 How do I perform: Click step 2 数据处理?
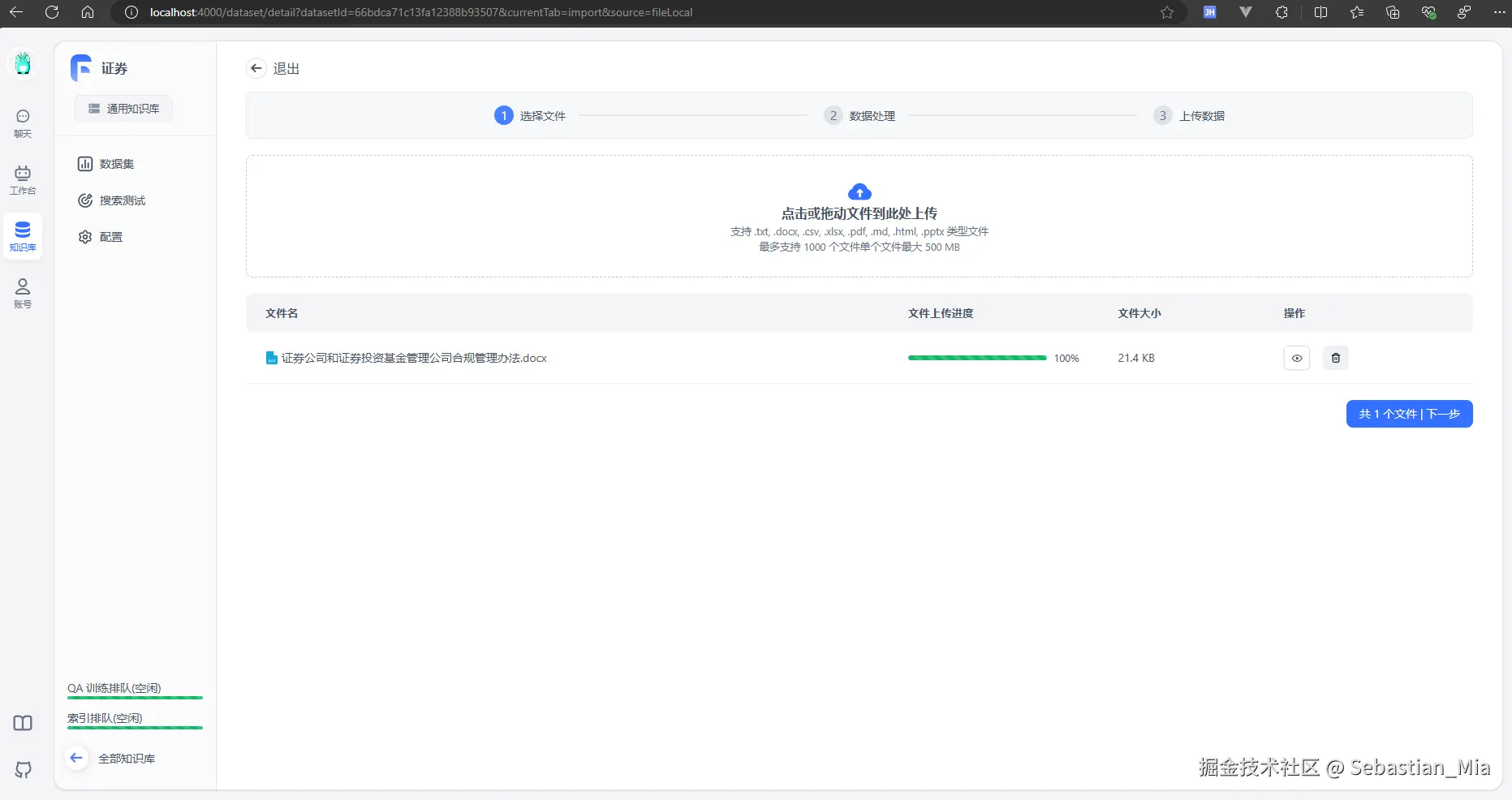[859, 116]
